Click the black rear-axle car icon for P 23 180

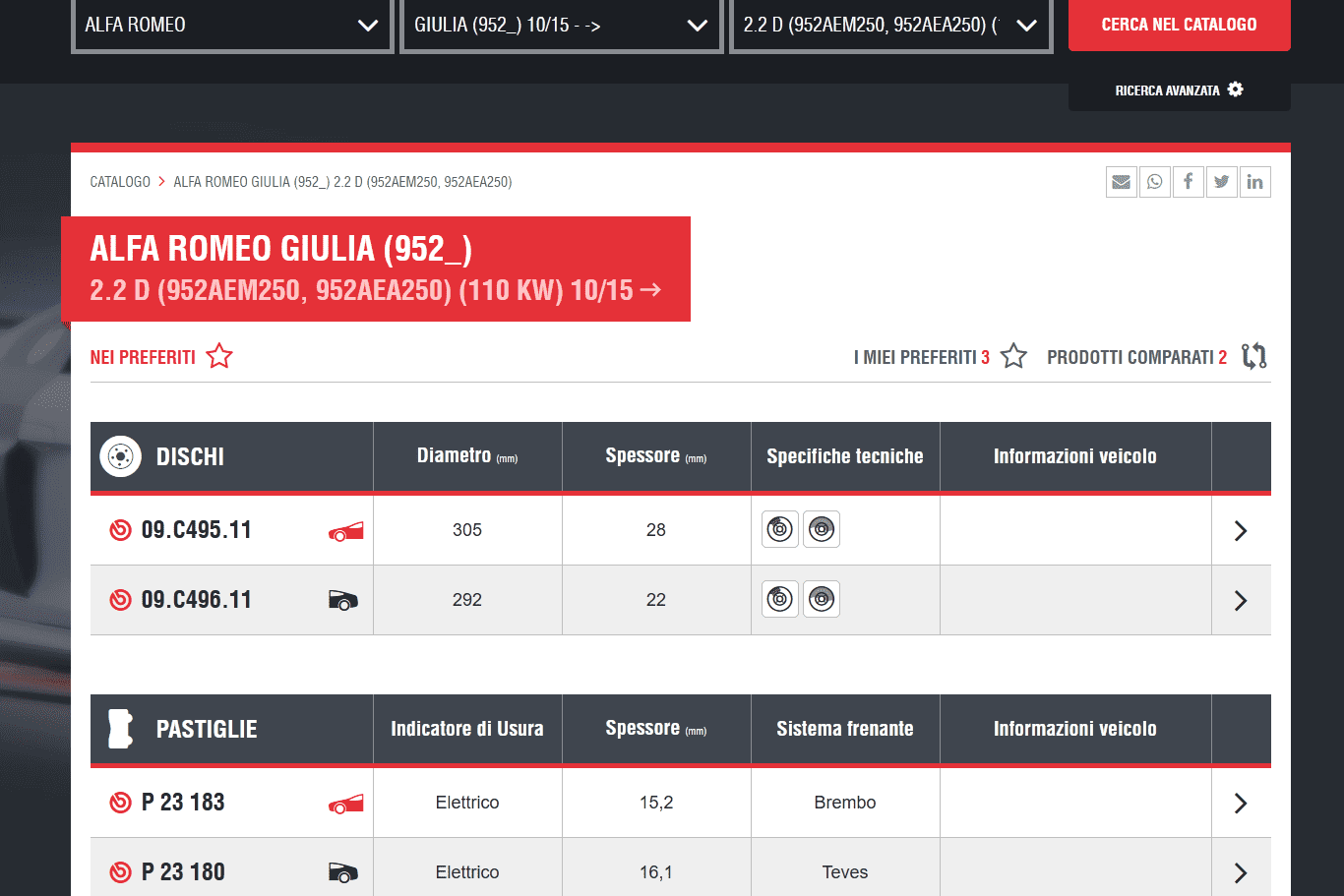click(343, 872)
